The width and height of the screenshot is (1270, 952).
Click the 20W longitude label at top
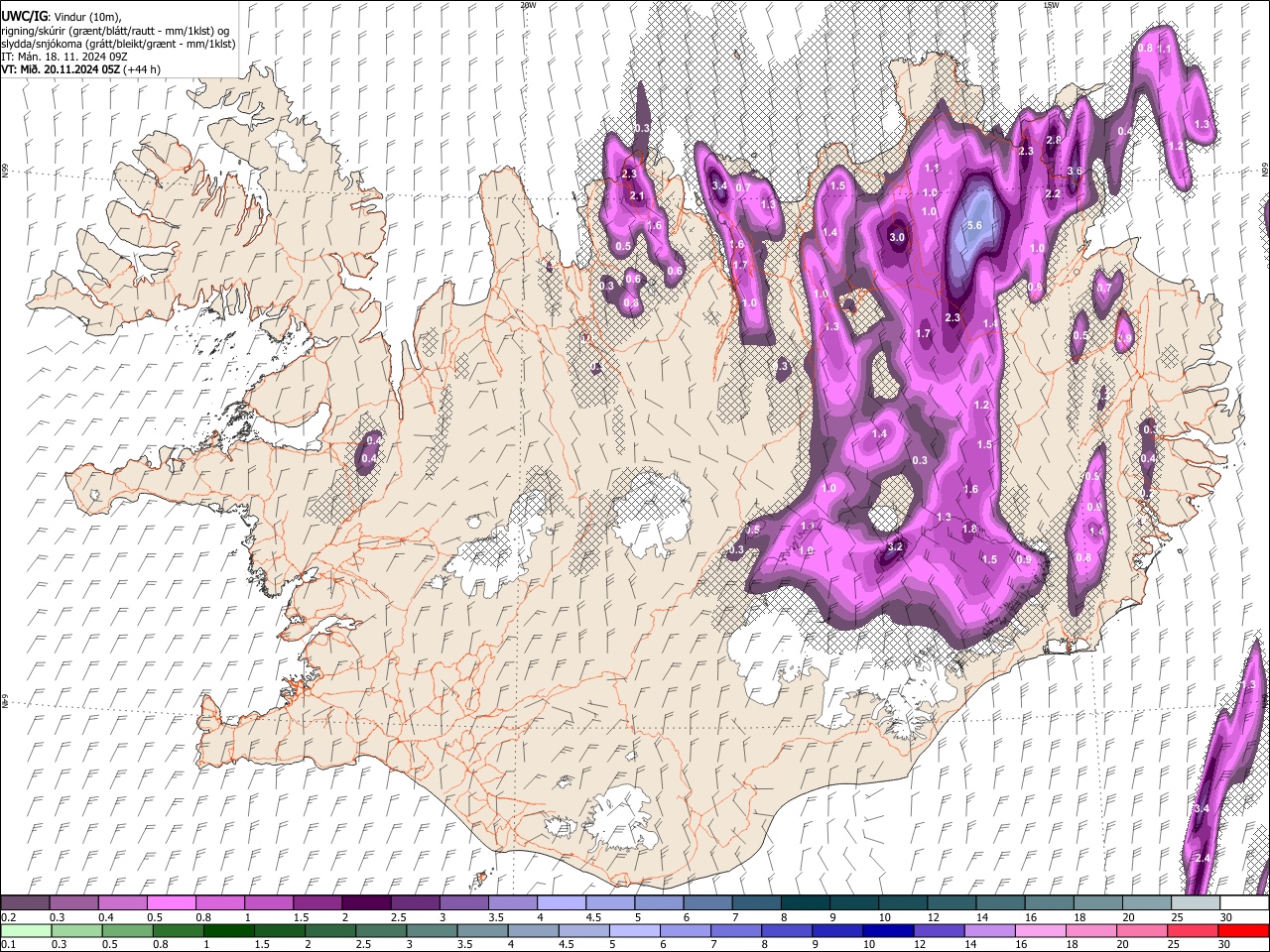(x=528, y=5)
